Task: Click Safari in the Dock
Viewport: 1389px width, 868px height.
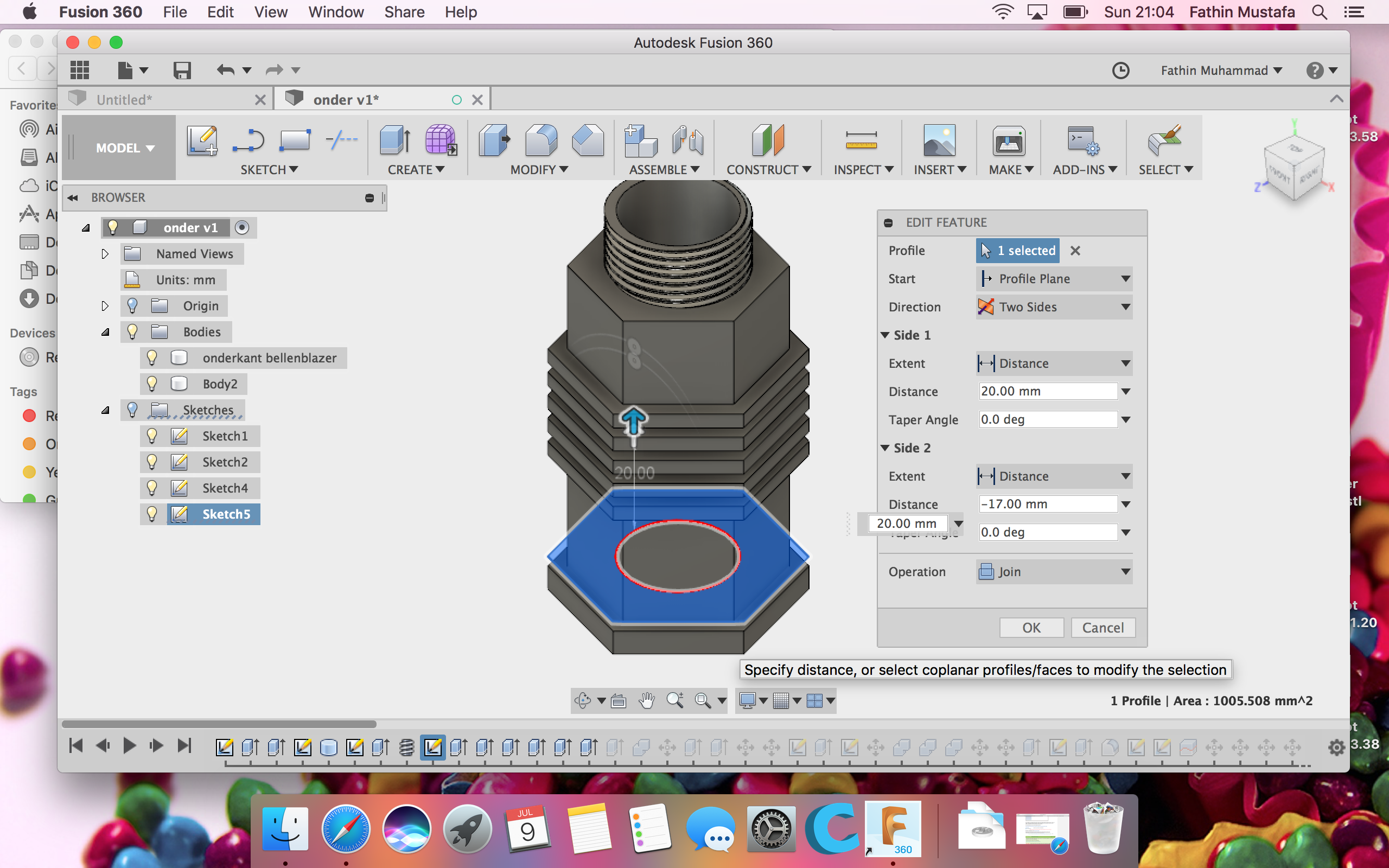Action: tap(346, 829)
